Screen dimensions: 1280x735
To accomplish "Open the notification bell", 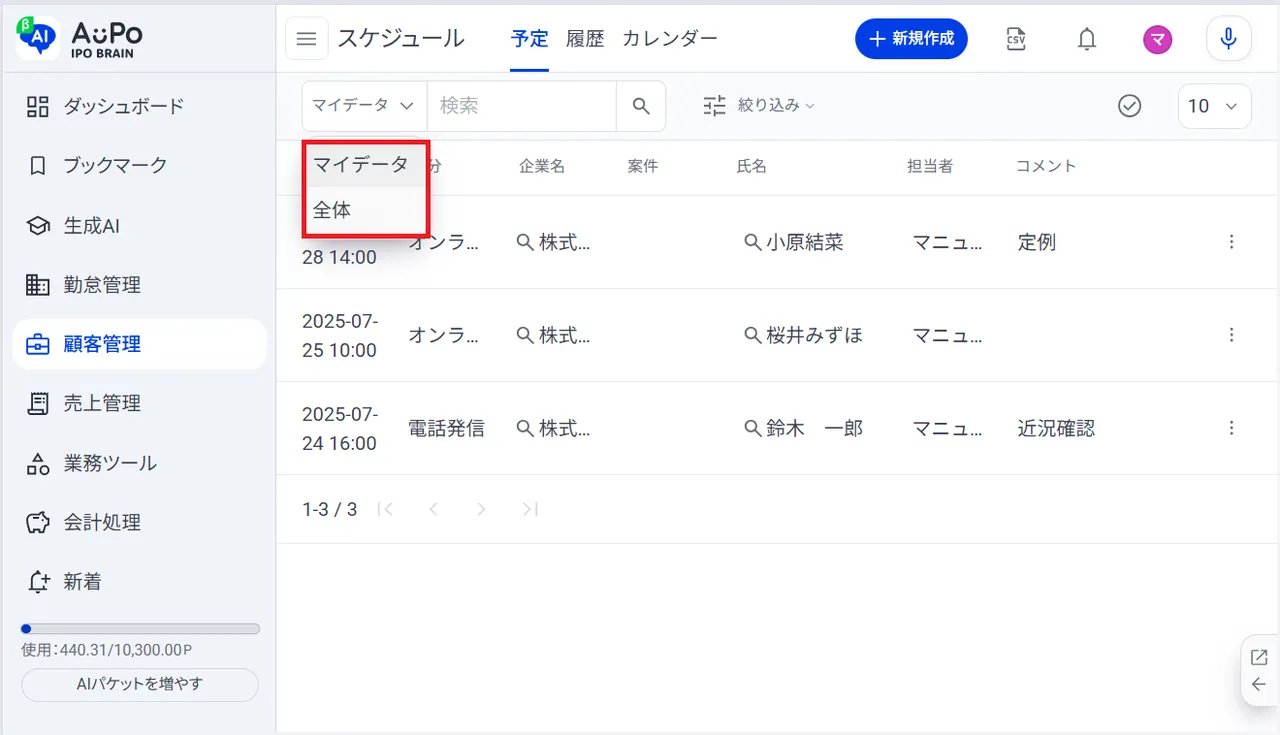I will click(1087, 39).
